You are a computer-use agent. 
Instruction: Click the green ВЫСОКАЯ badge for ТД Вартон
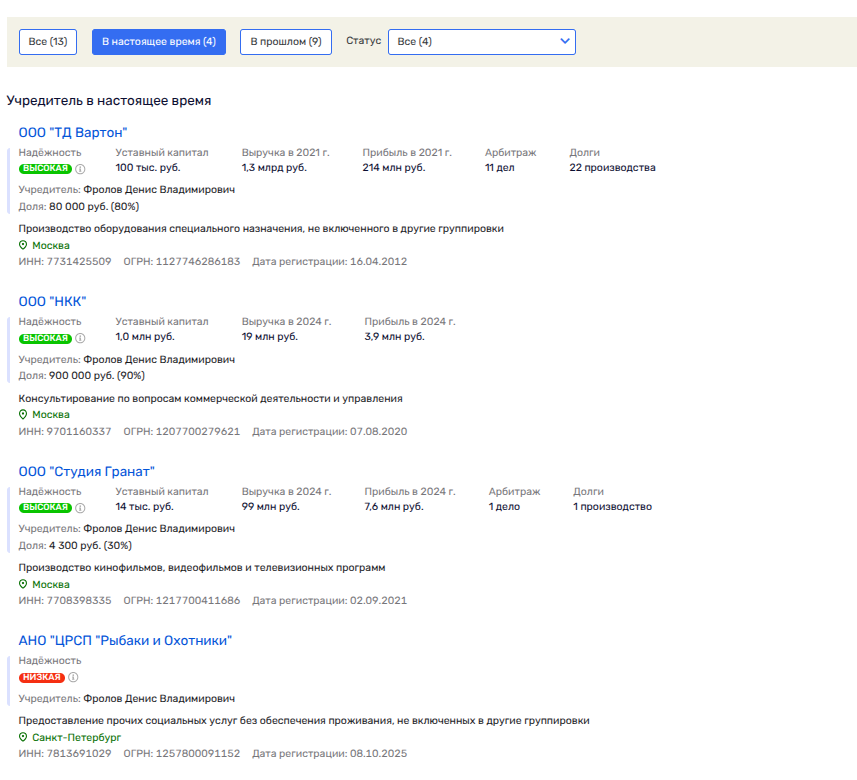(x=45, y=168)
